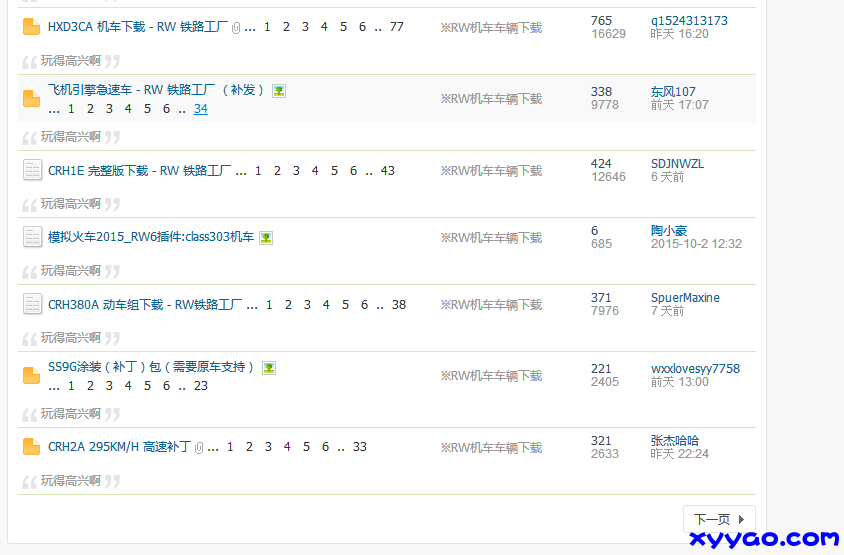Viewport: 844px width, 555px height.
Task: Open ※RW机车车辆下载 forum in SS9G涂装 row
Action: [491, 375]
